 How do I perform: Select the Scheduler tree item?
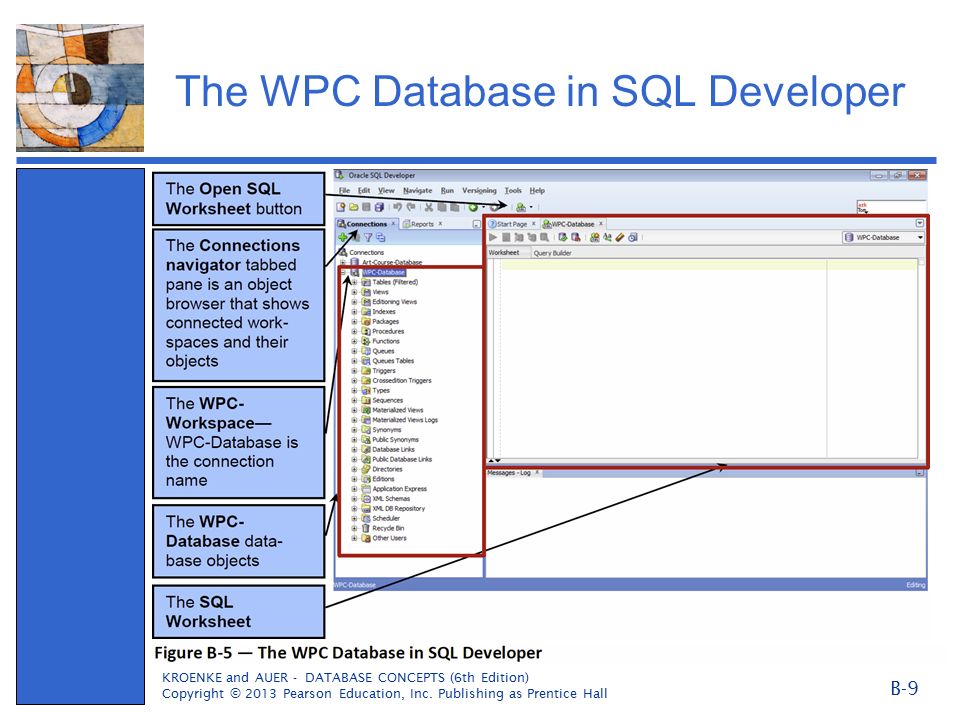click(x=386, y=518)
